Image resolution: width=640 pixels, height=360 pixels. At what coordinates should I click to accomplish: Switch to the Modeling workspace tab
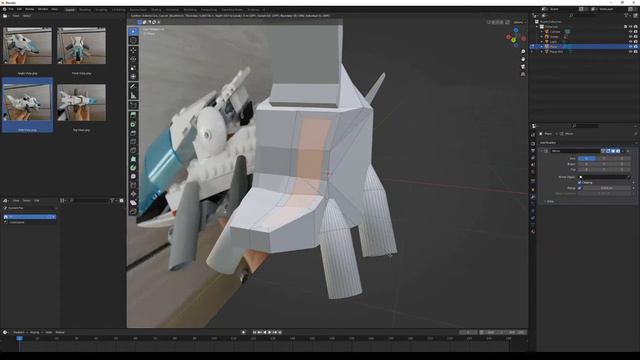pos(85,9)
